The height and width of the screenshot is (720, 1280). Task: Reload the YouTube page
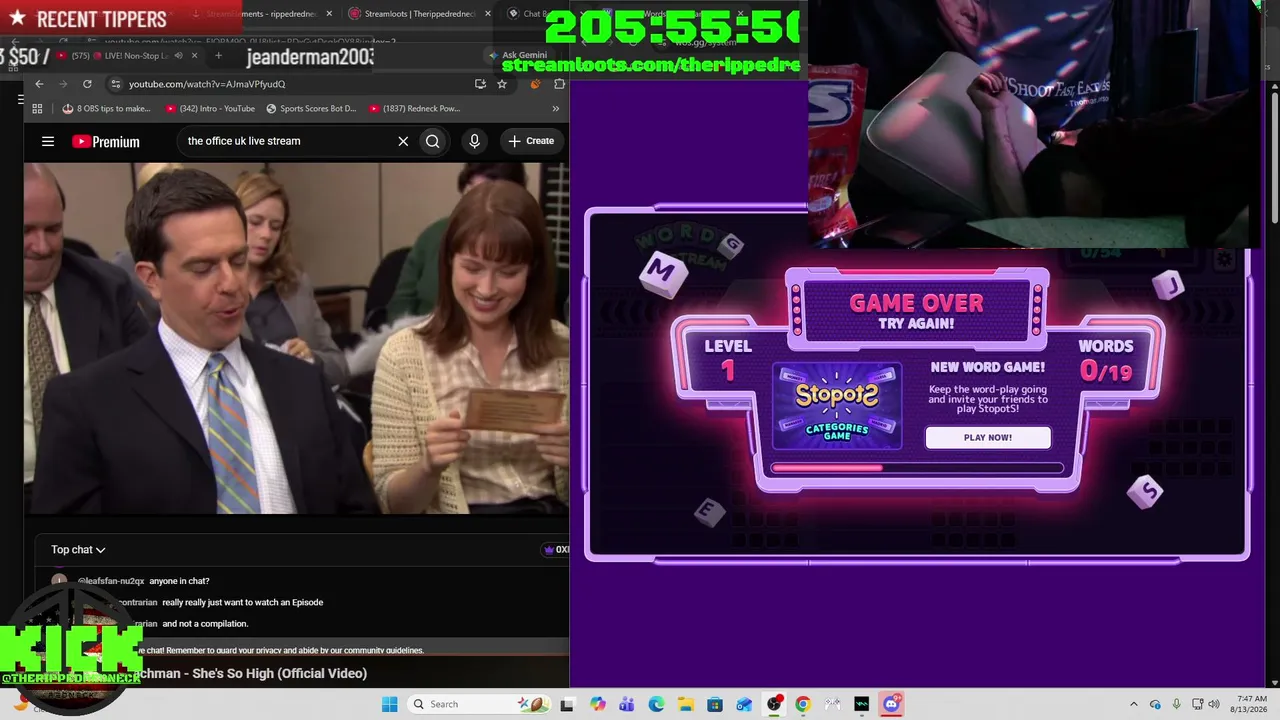coord(87,84)
